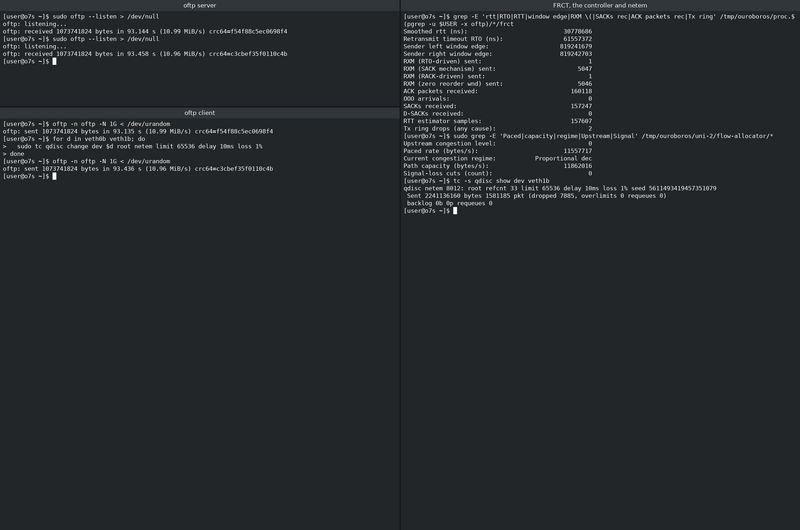800x530 pixels.
Task: Click '(pgrep -u $USER -x oftp)/*/frct' line
Action: (x=458, y=24)
